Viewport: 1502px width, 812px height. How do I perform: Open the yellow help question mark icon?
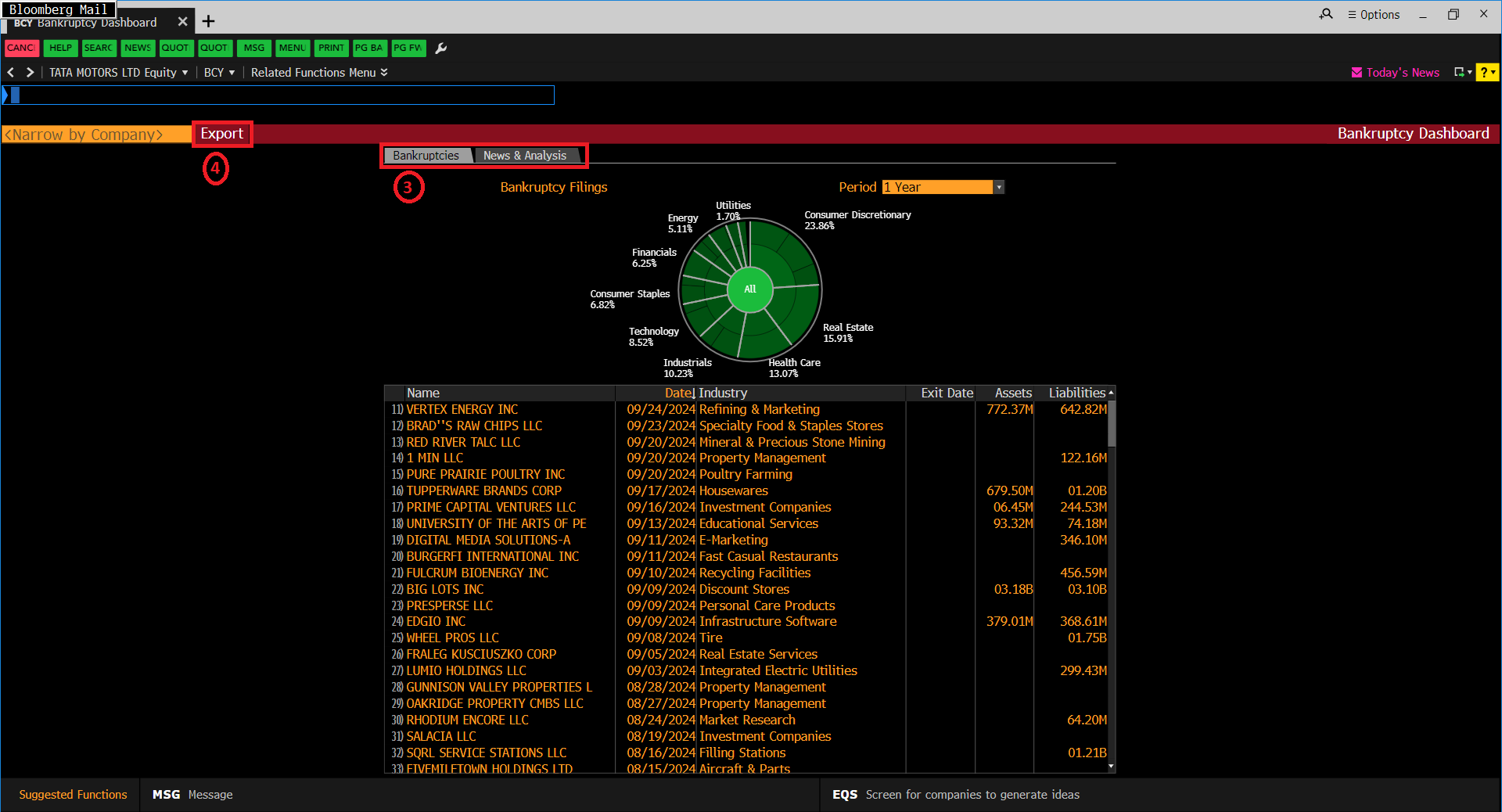tap(1486, 72)
